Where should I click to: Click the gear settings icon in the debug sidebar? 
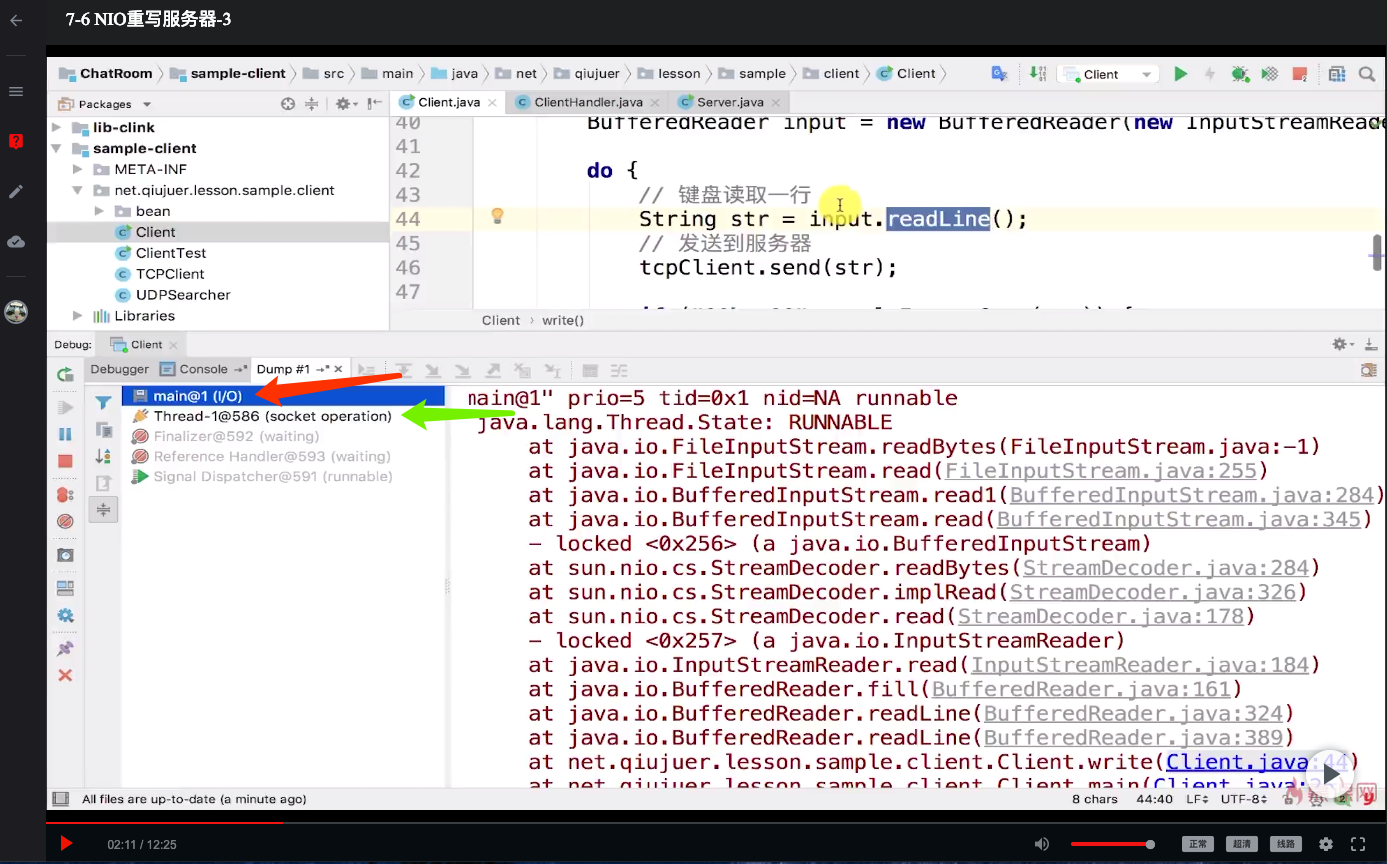pos(65,615)
